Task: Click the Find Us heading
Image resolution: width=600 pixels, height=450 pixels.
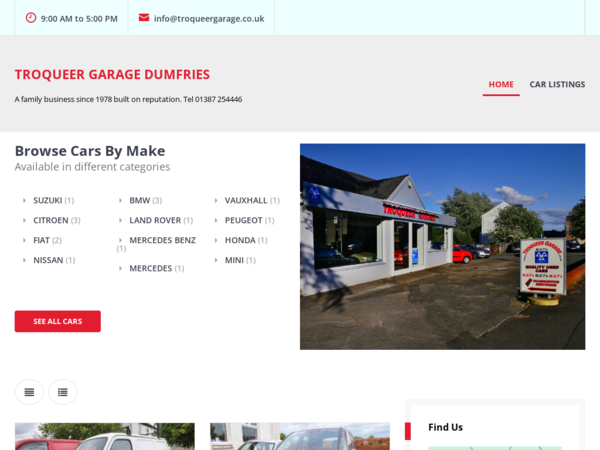Action: (445, 427)
